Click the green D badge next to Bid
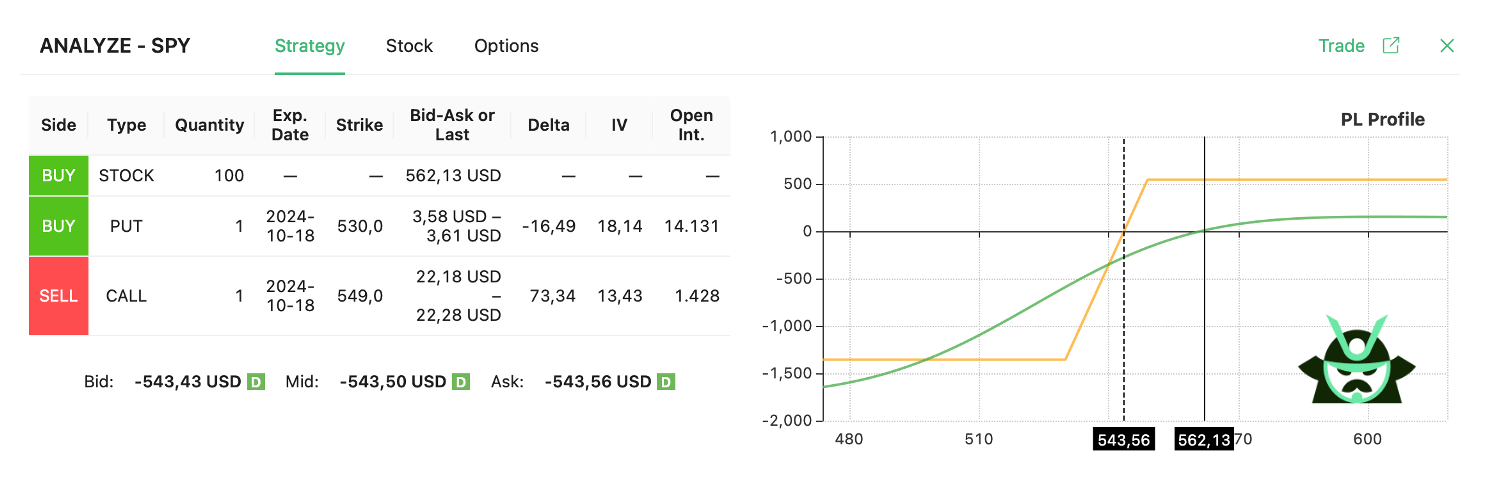1506x492 pixels. click(x=256, y=382)
